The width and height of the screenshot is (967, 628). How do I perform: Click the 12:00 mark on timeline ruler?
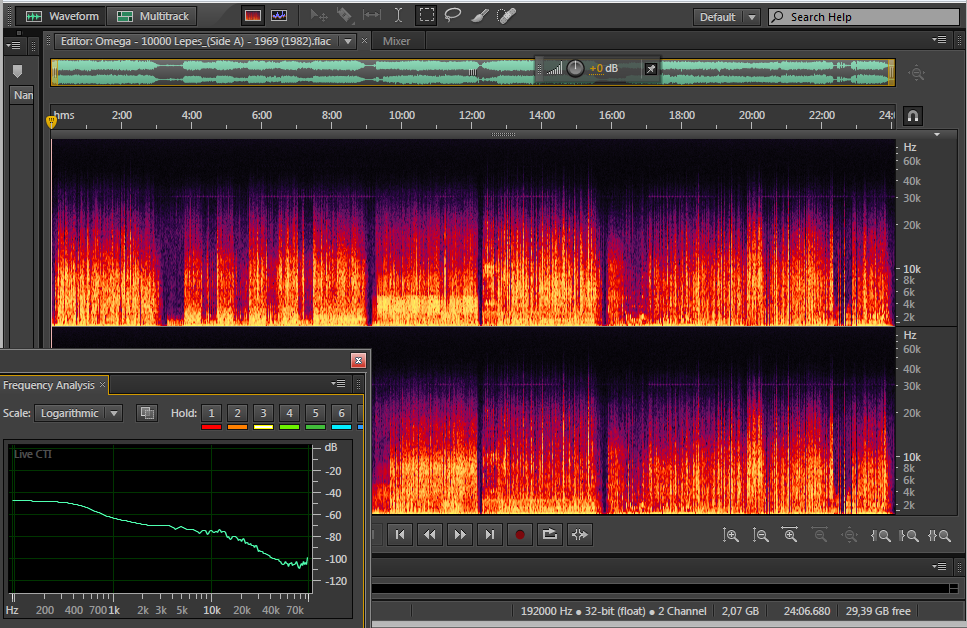point(472,115)
